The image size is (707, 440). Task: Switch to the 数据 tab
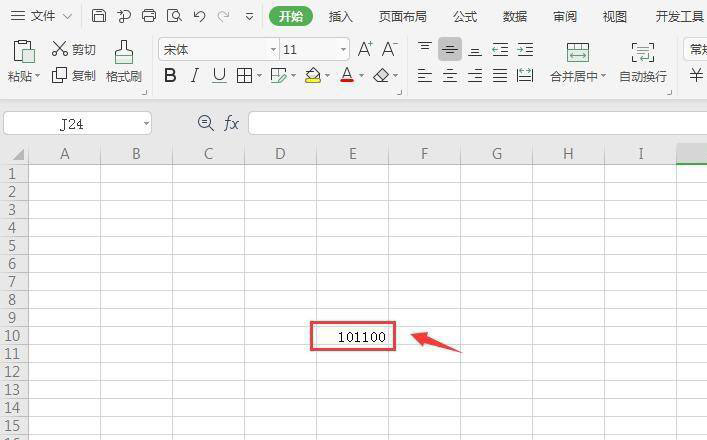[514, 17]
